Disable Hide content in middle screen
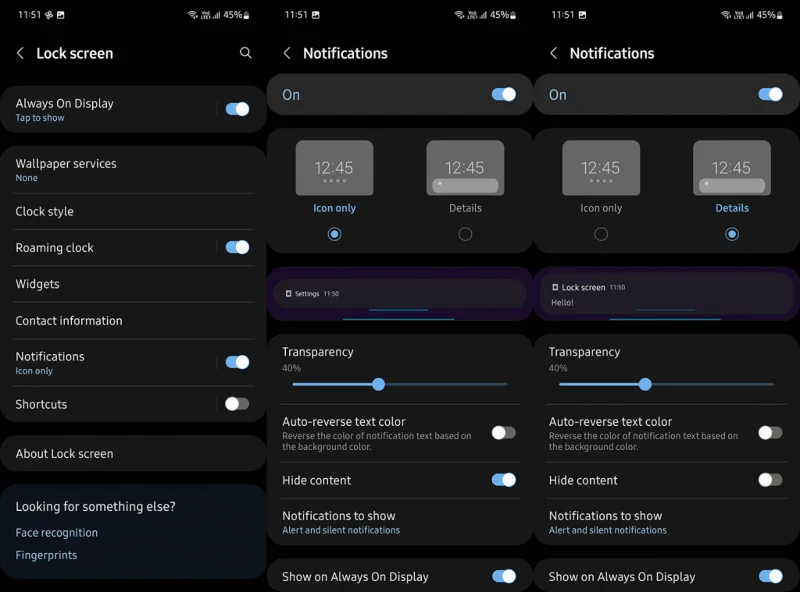 pos(504,480)
